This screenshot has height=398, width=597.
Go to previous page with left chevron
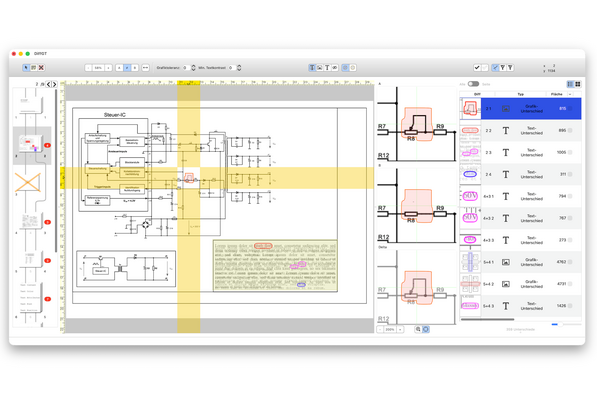tap(48, 84)
